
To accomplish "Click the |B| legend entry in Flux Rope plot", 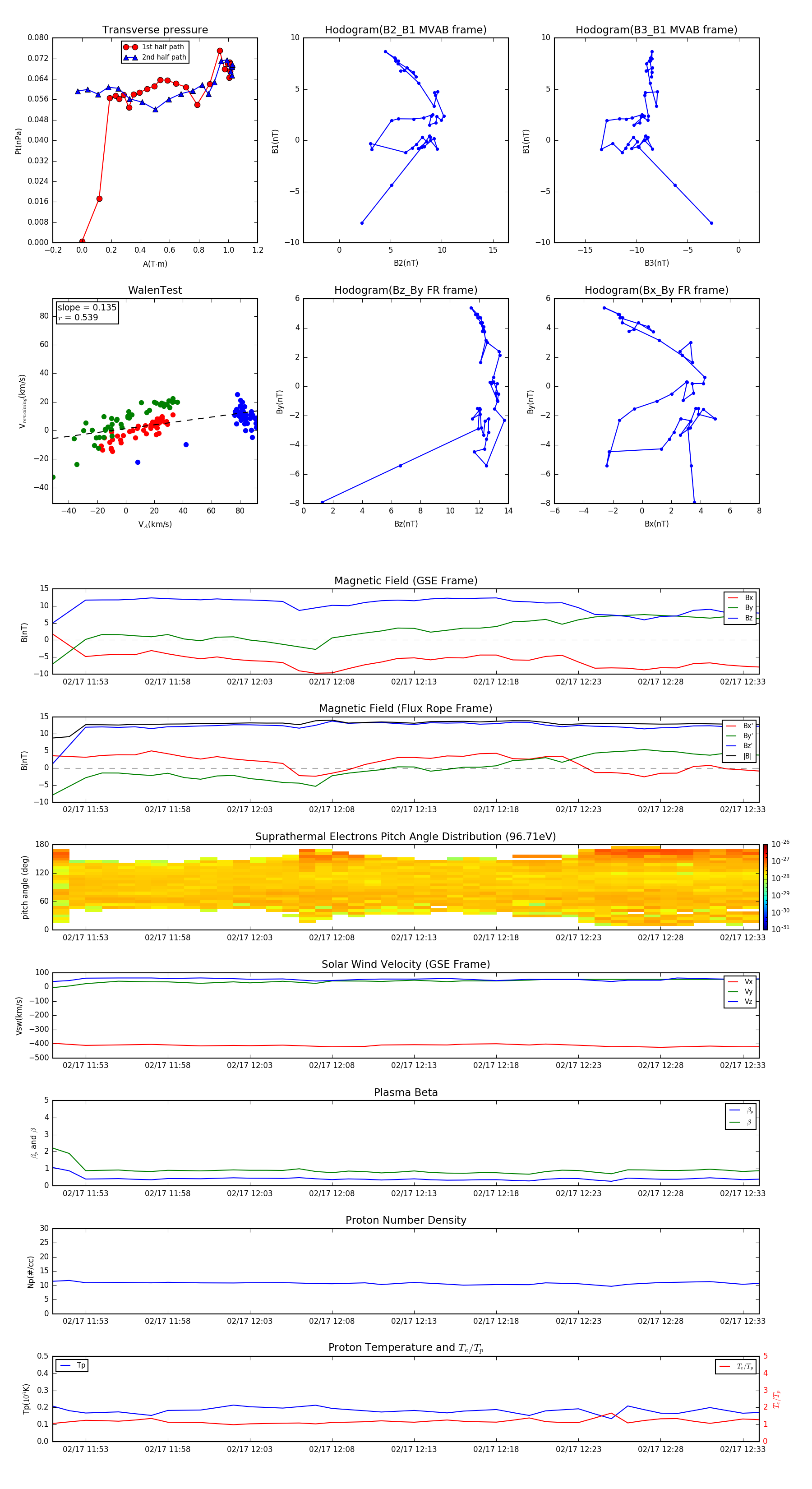I will click(740, 756).
